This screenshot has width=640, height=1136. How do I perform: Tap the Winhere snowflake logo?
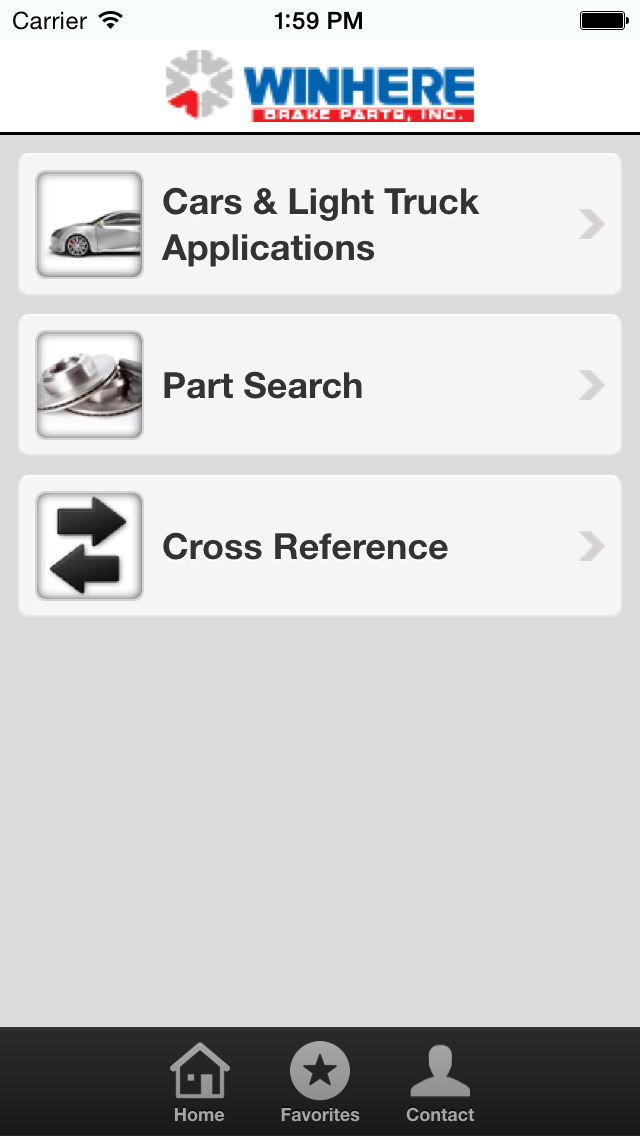197,86
